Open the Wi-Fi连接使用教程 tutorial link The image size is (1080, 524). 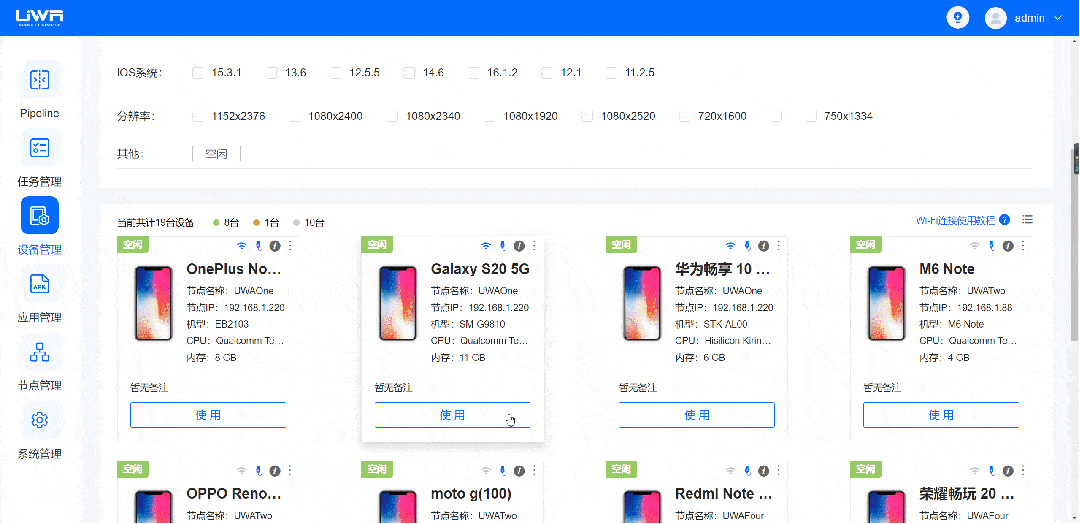[x=955, y=220]
